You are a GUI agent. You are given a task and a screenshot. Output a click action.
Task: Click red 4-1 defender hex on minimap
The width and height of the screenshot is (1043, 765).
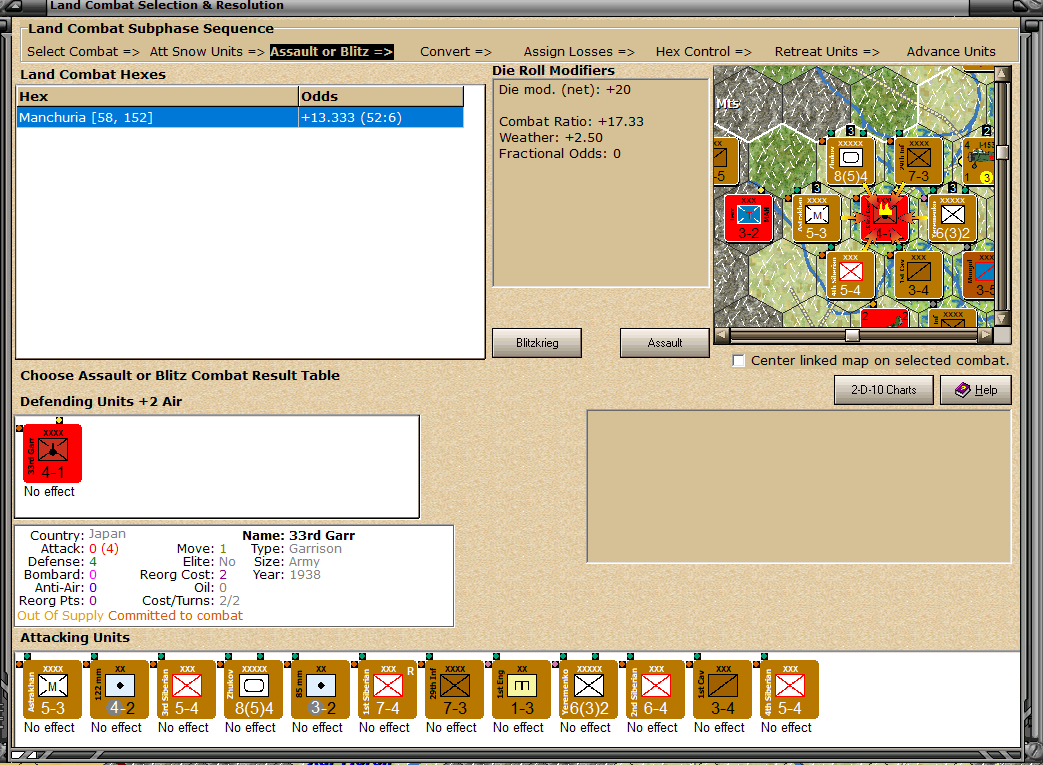pyautogui.click(x=884, y=218)
